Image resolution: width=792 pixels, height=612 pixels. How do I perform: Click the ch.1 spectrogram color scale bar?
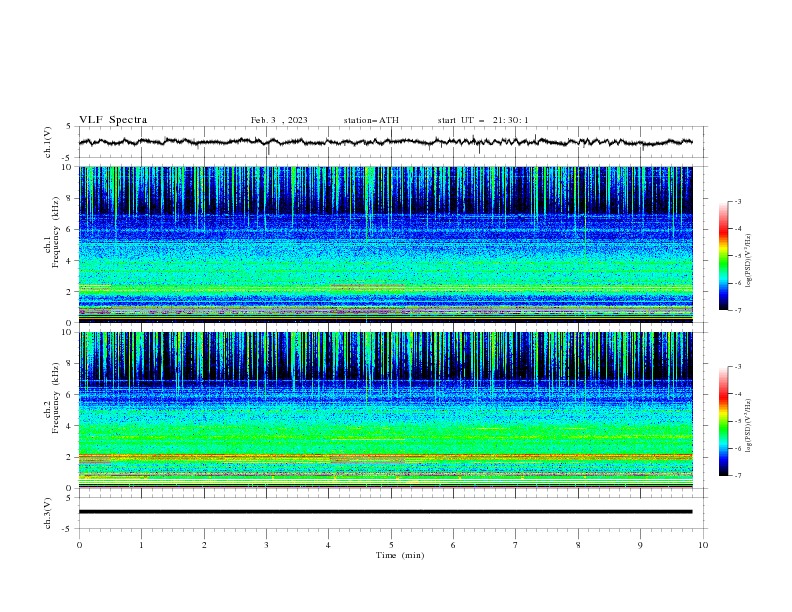(723, 256)
